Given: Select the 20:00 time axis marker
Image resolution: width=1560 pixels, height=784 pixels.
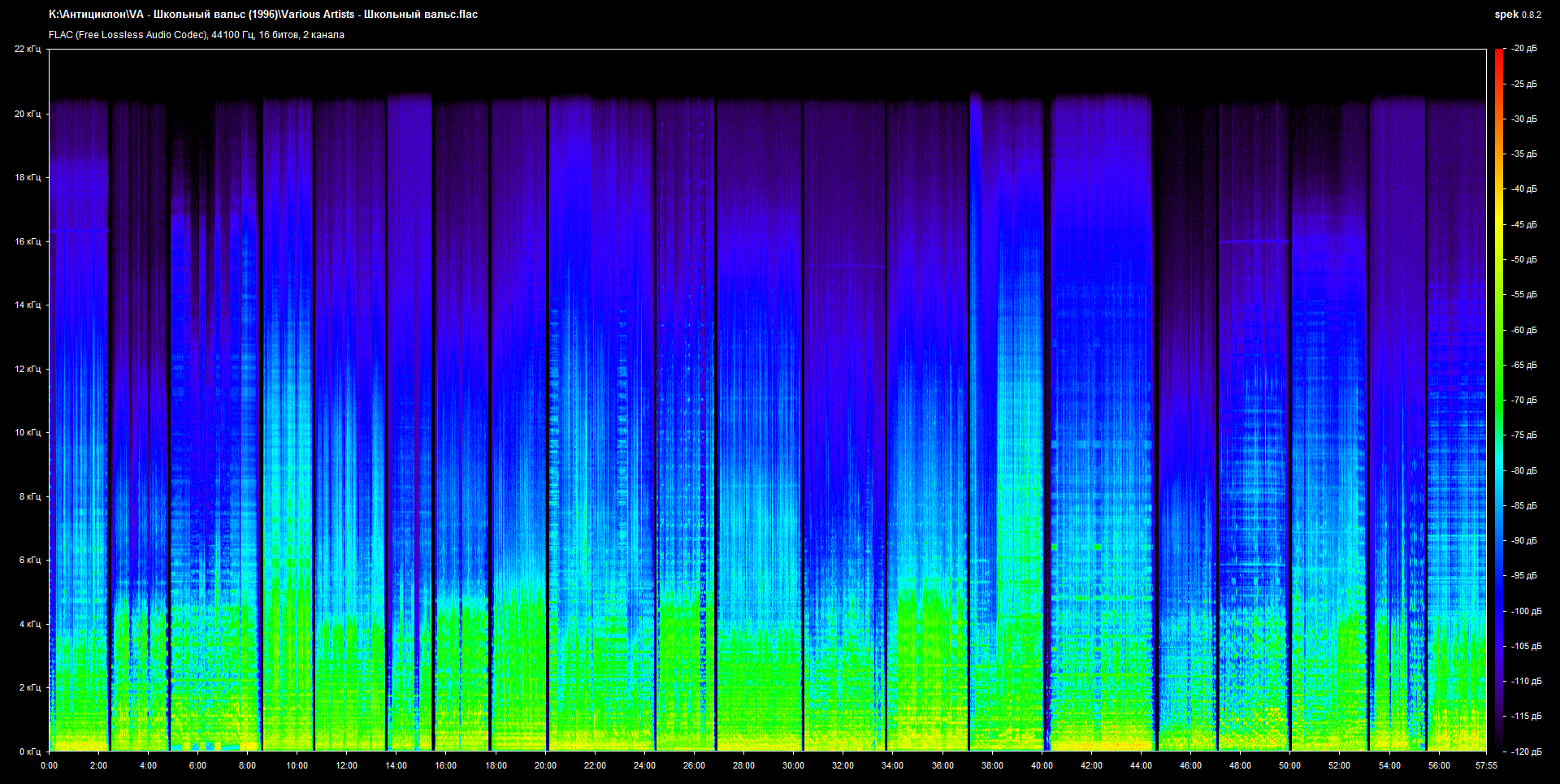Looking at the screenshot, I should point(545,765).
